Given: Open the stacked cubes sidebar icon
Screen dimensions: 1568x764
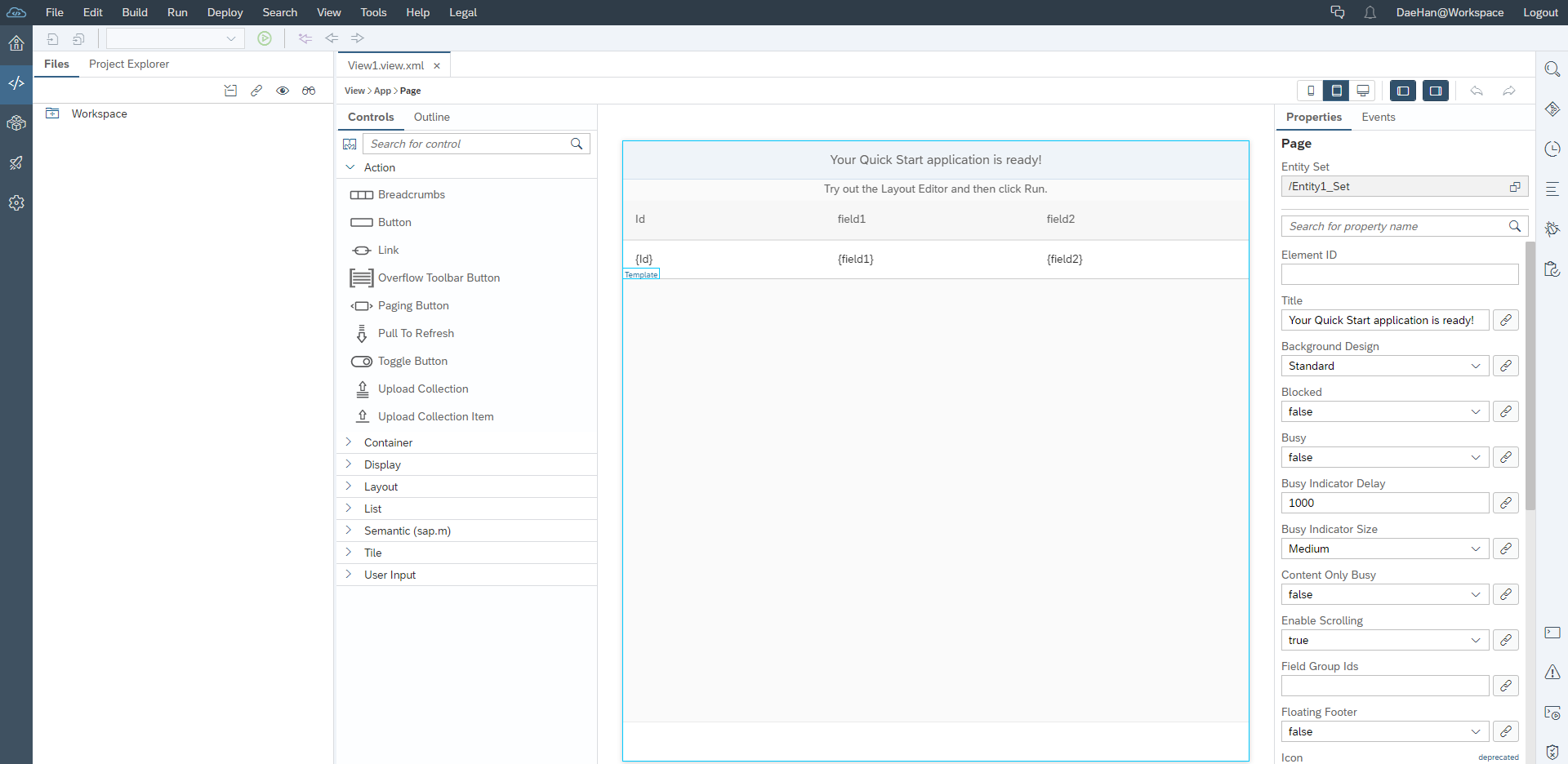Looking at the screenshot, I should tap(16, 123).
